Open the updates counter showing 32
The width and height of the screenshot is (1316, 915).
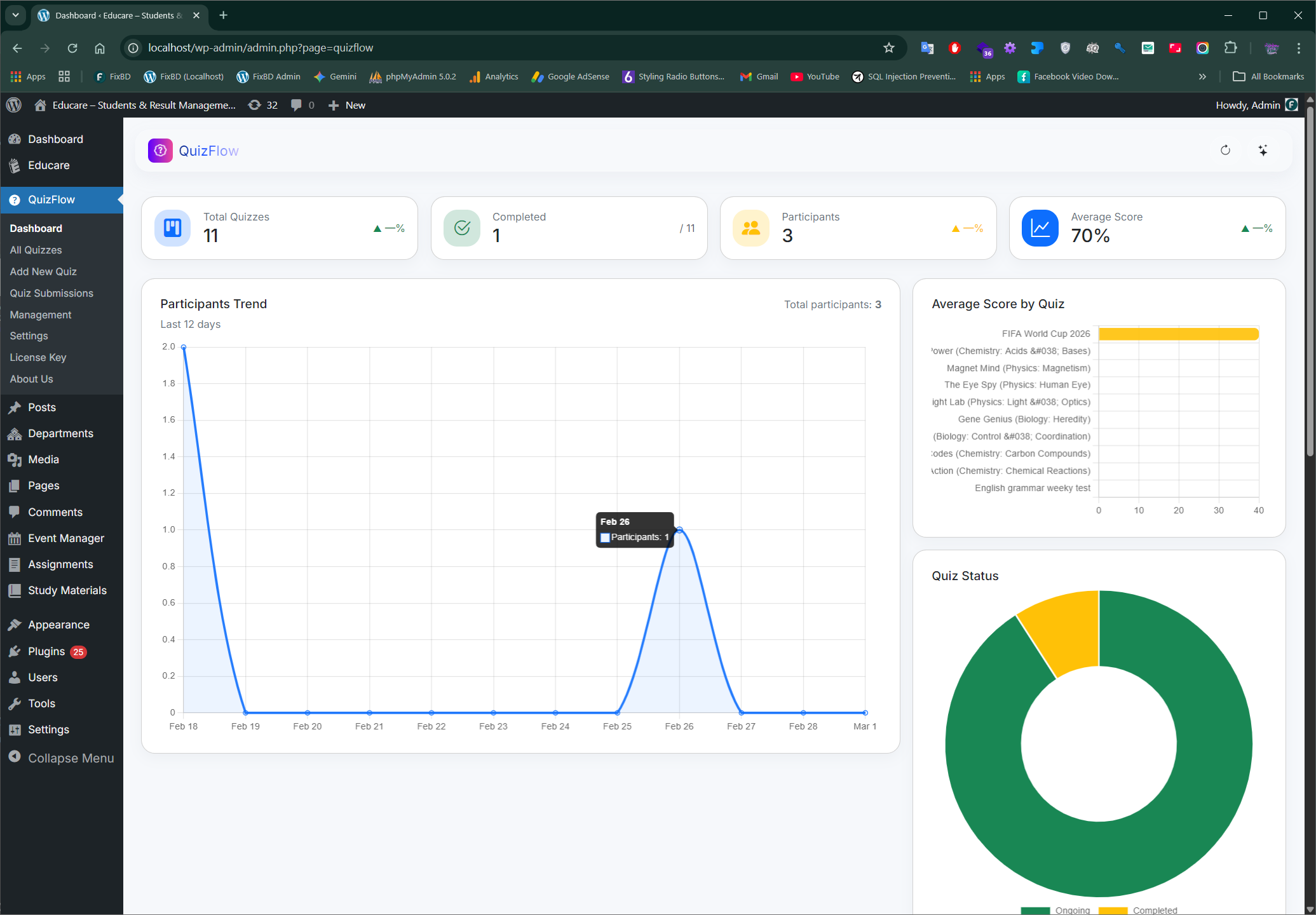[x=263, y=105]
